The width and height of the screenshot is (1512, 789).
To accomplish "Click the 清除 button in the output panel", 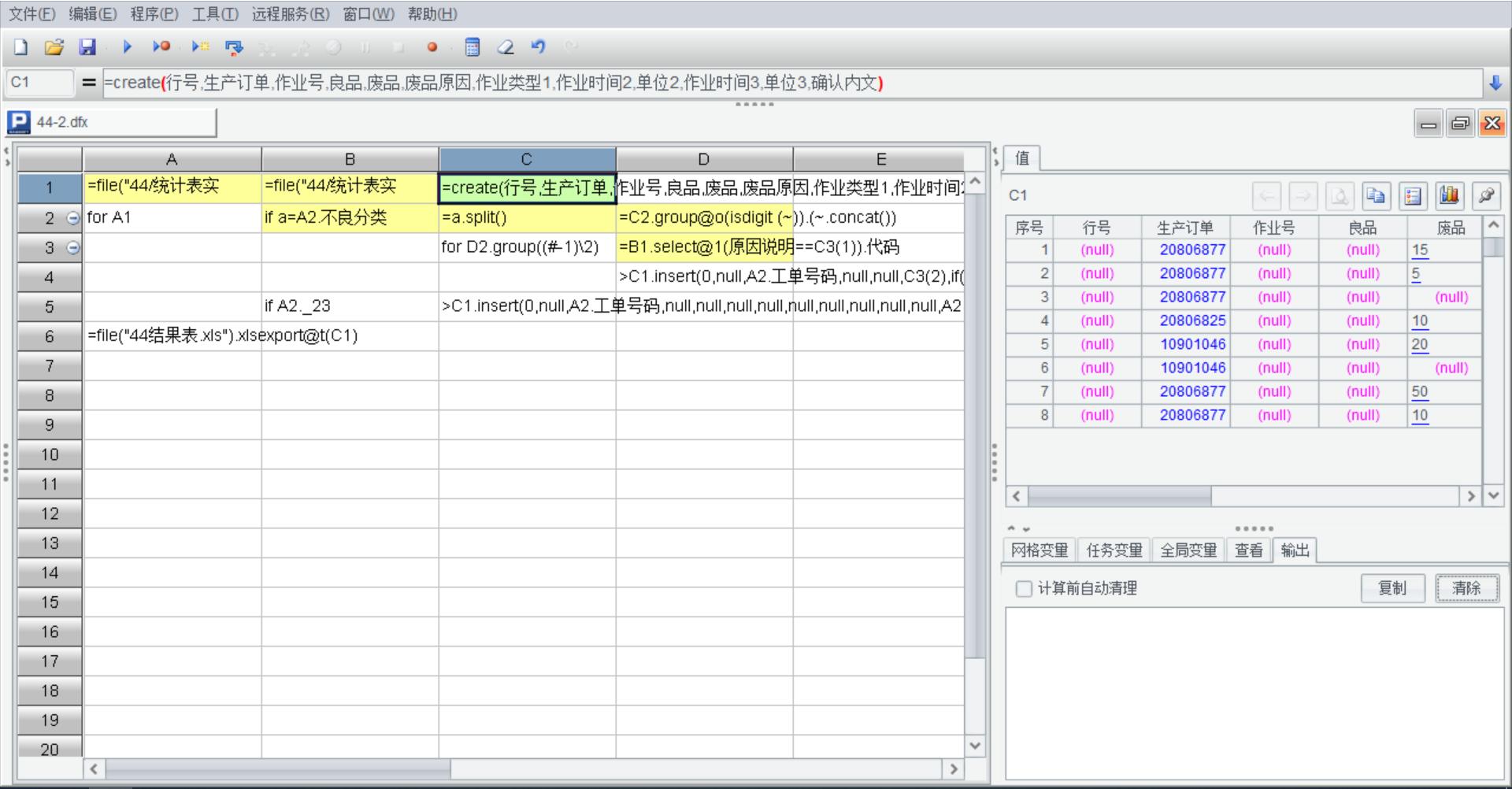I will (1466, 588).
